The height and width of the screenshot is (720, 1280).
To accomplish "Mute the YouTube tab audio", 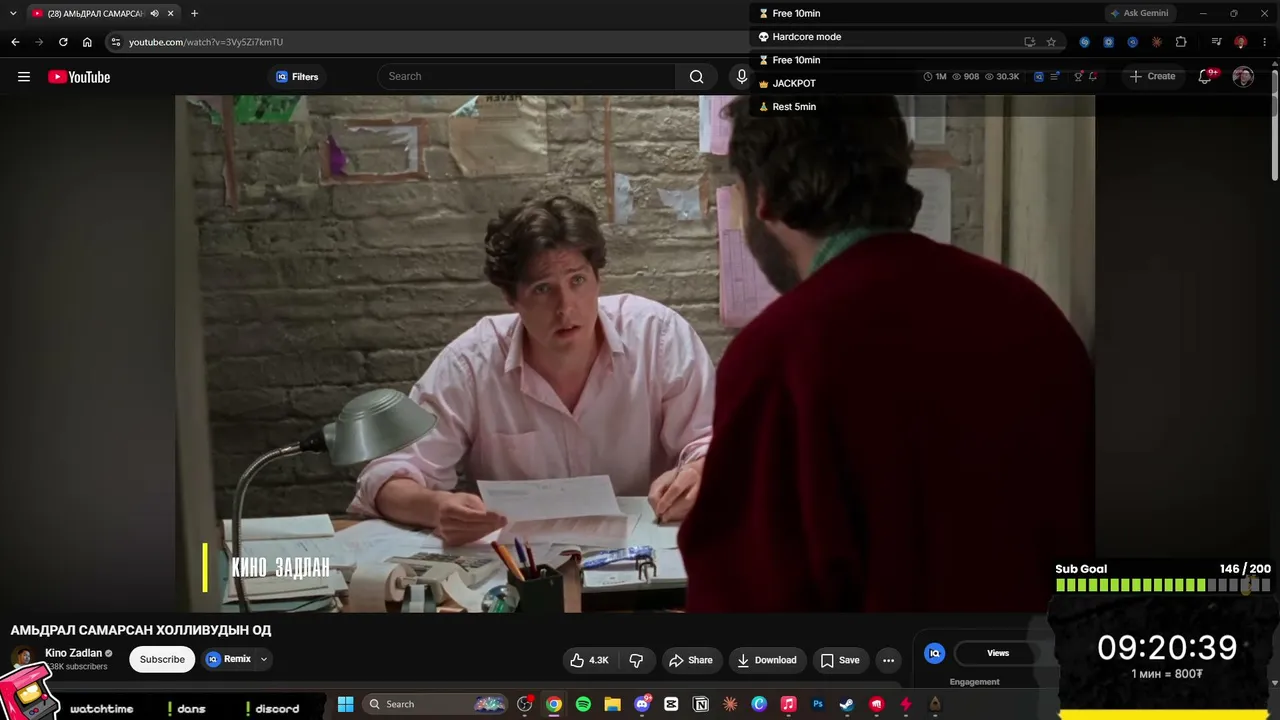I will 154,13.
